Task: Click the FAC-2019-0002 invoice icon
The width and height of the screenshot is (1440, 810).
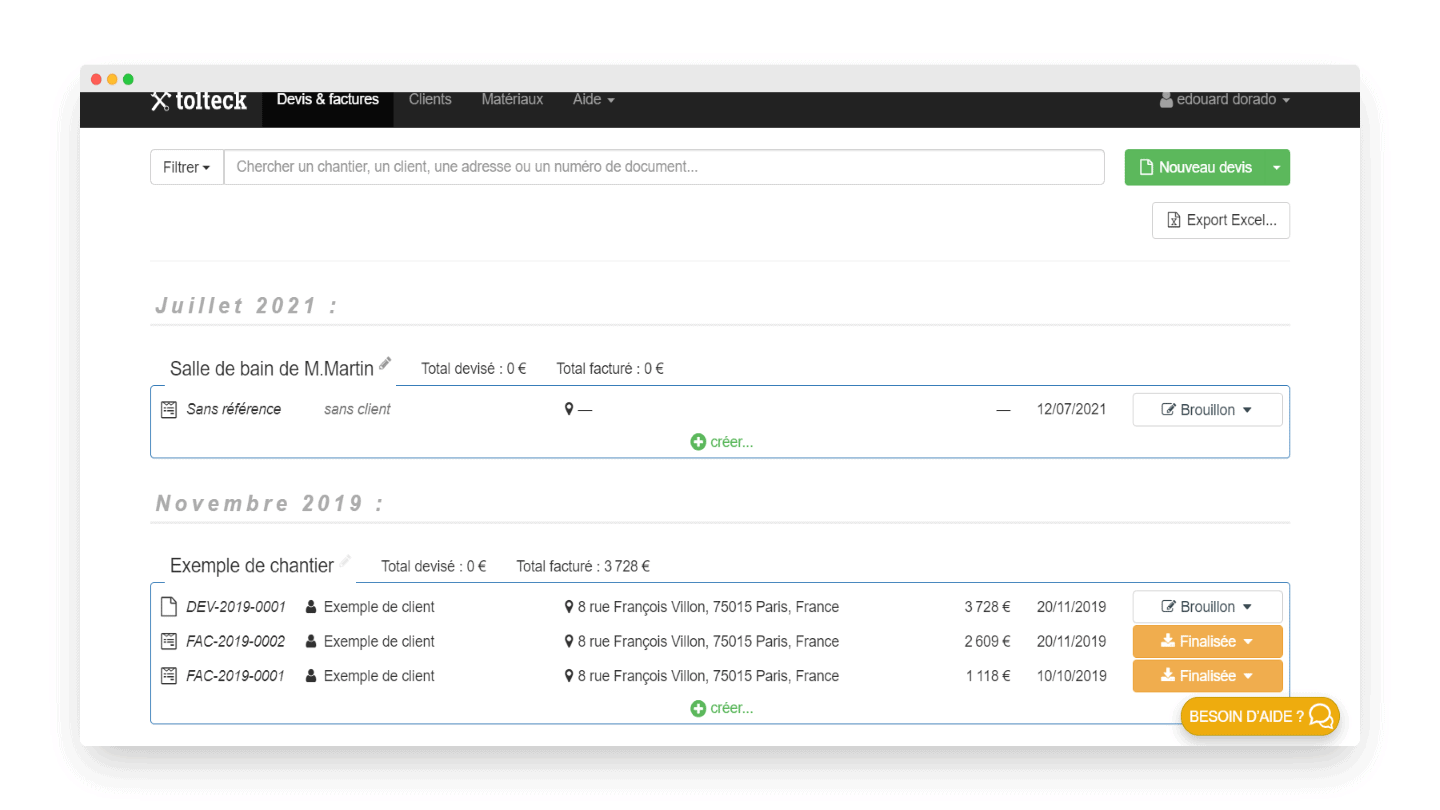Action: 169,641
